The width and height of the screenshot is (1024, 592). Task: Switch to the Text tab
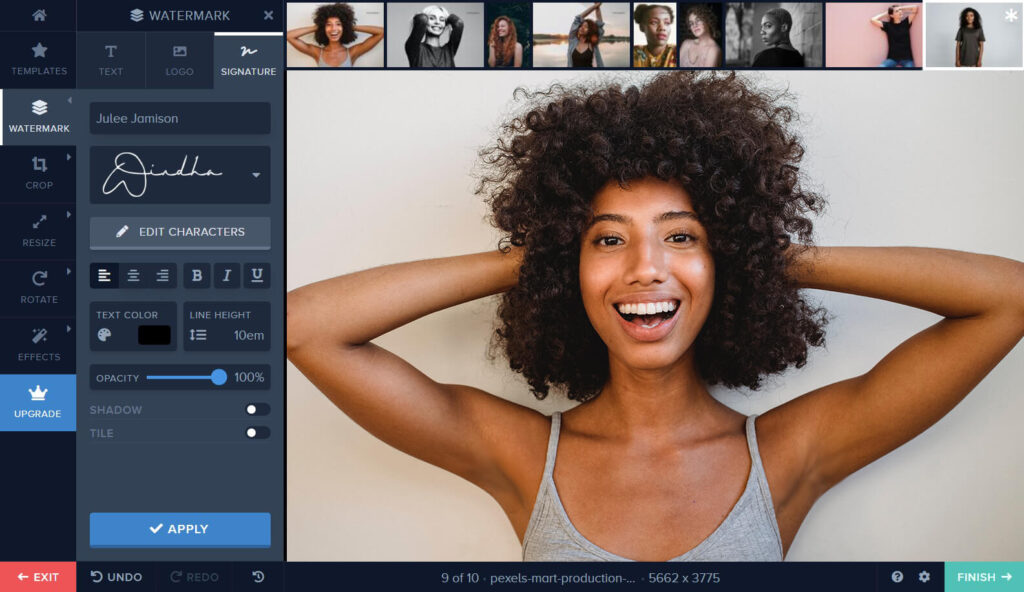[110, 60]
